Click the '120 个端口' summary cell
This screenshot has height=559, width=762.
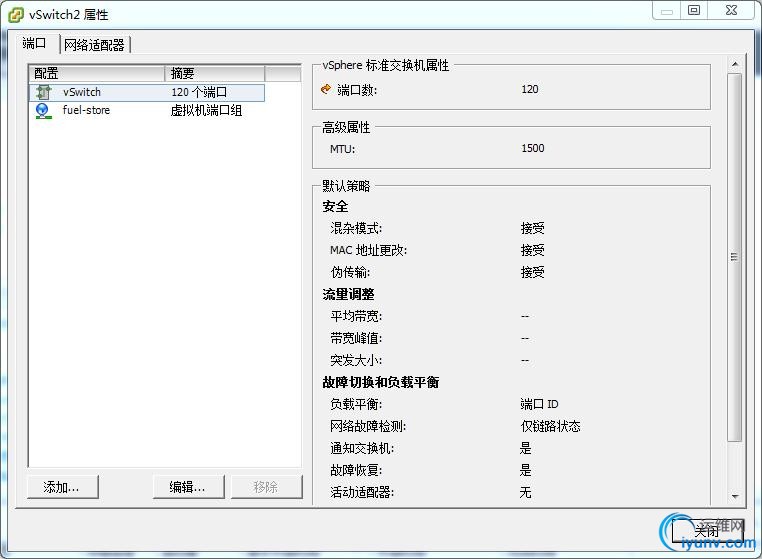pyautogui.click(x=199, y=92)
